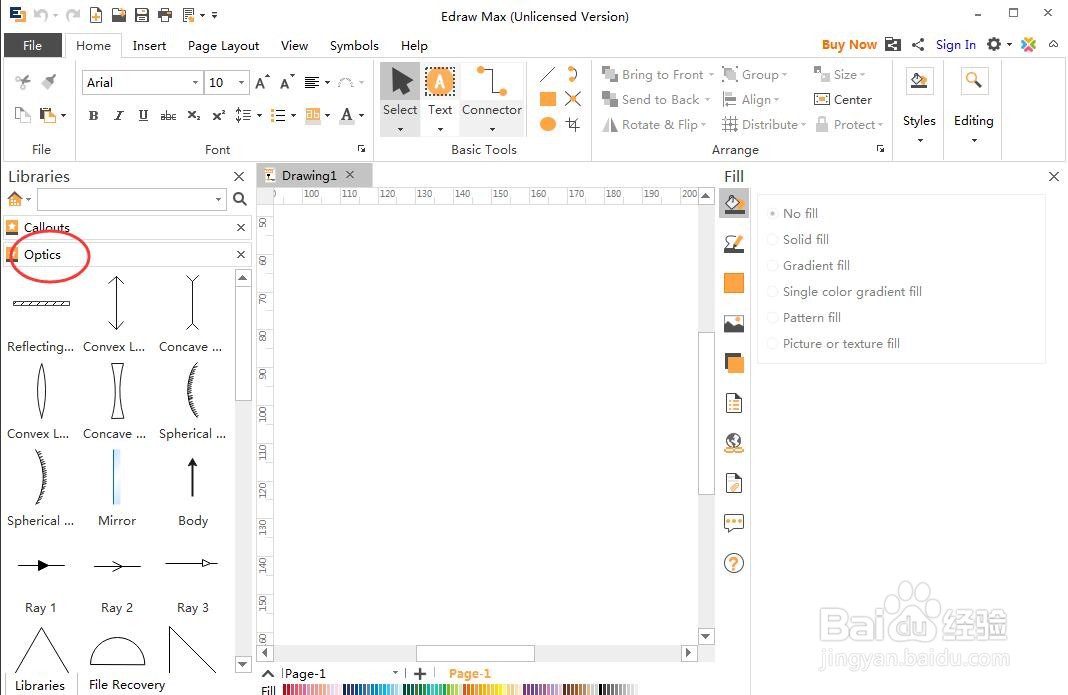The image size is (1068, 695).
Task: Expand Bring to Front options
Action: point(711,74)
